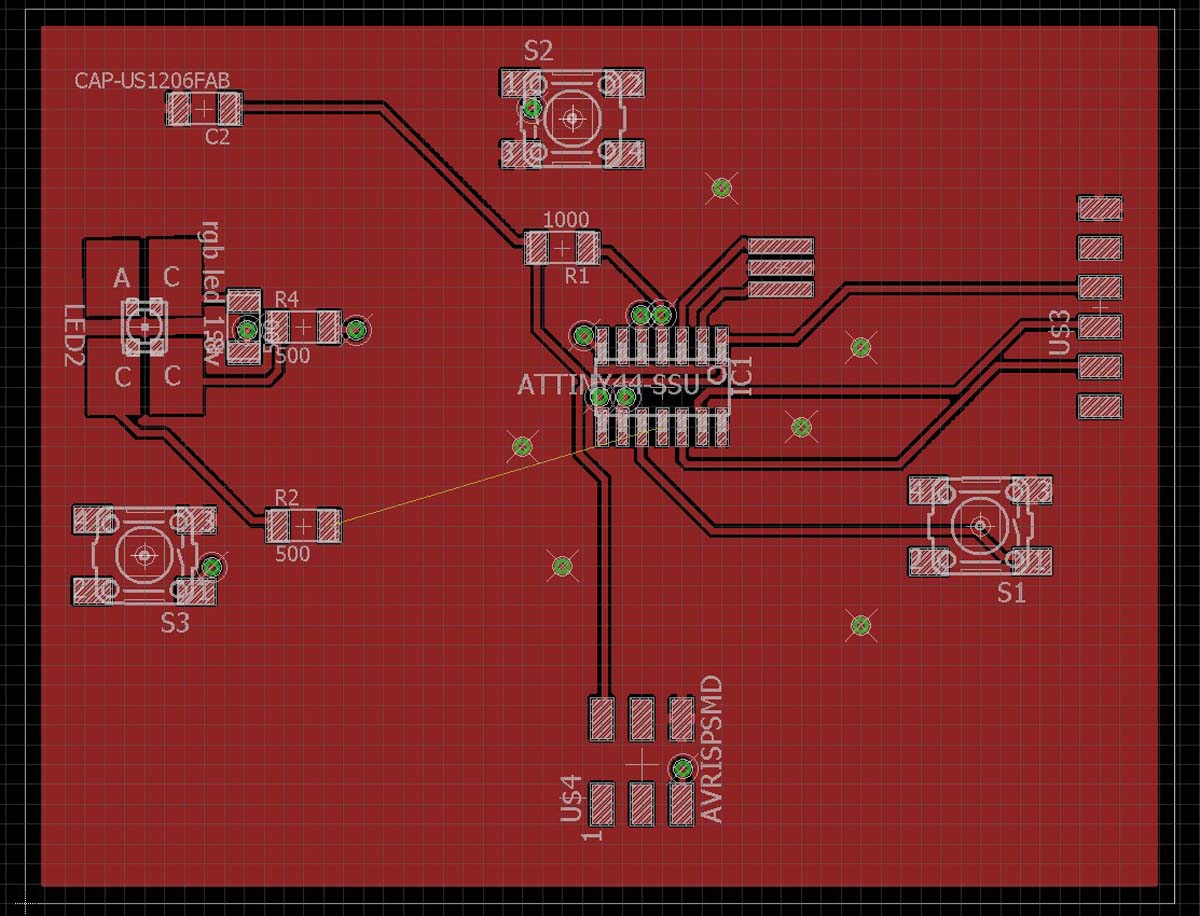The image size is (1200, 916).
Task: Select the CAP-US1206FAB label text
Action: coord(155,80)
